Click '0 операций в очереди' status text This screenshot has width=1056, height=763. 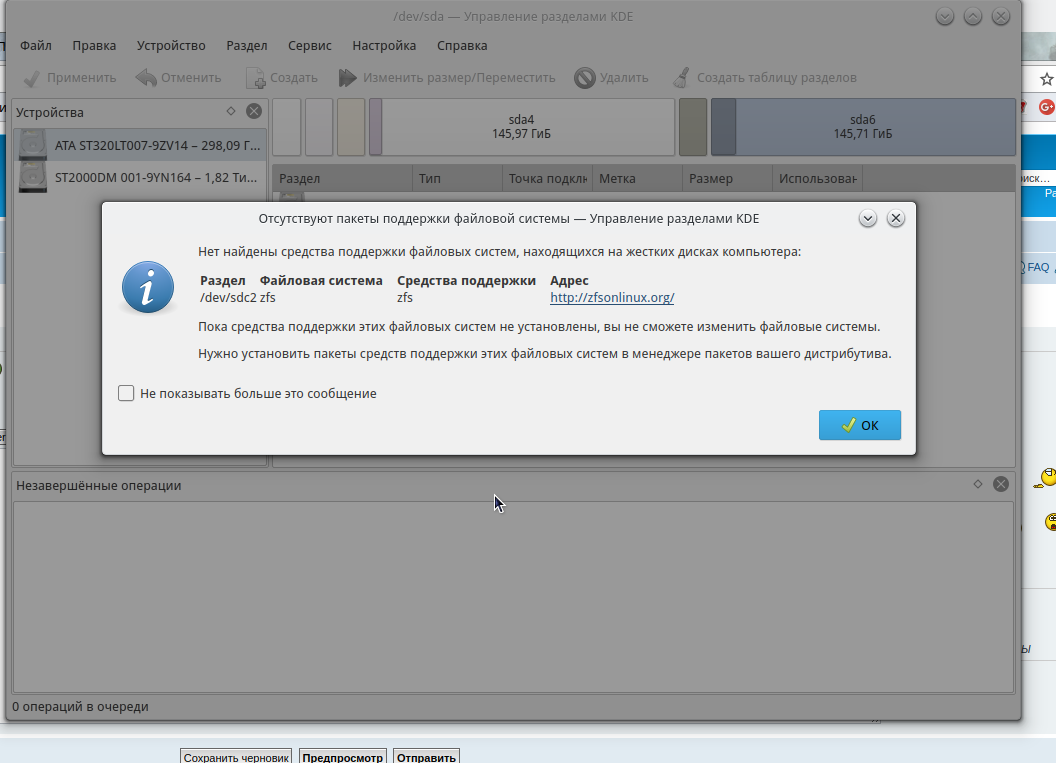click(80, 706)
